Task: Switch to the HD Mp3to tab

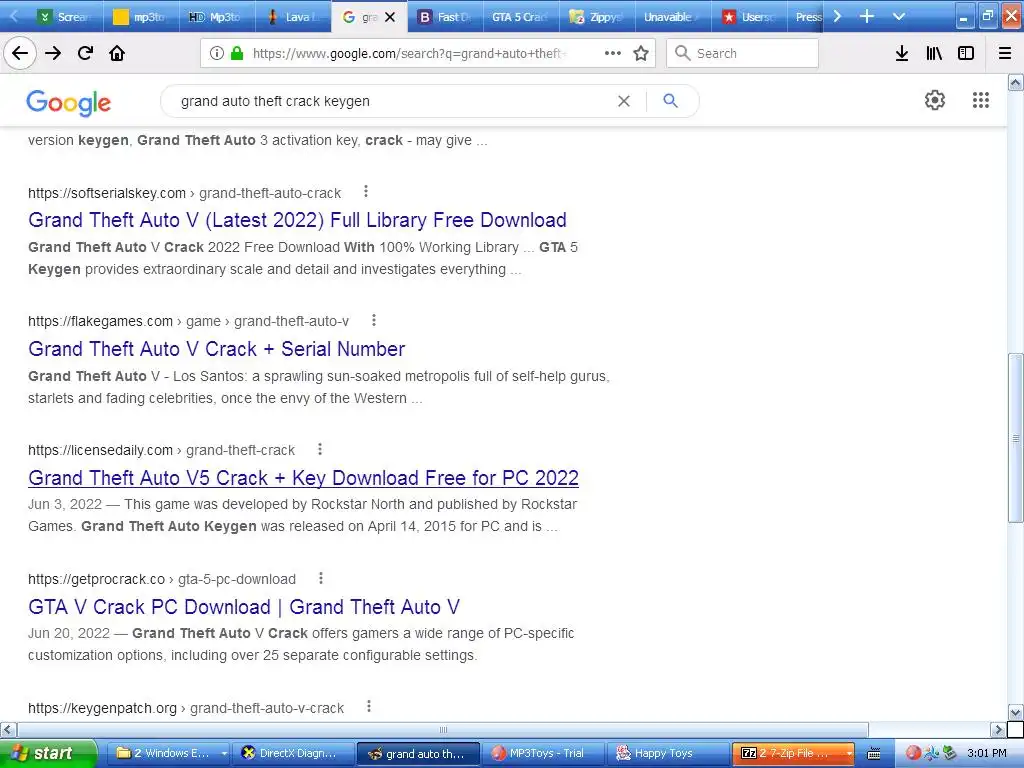Action: pos(216,17)
